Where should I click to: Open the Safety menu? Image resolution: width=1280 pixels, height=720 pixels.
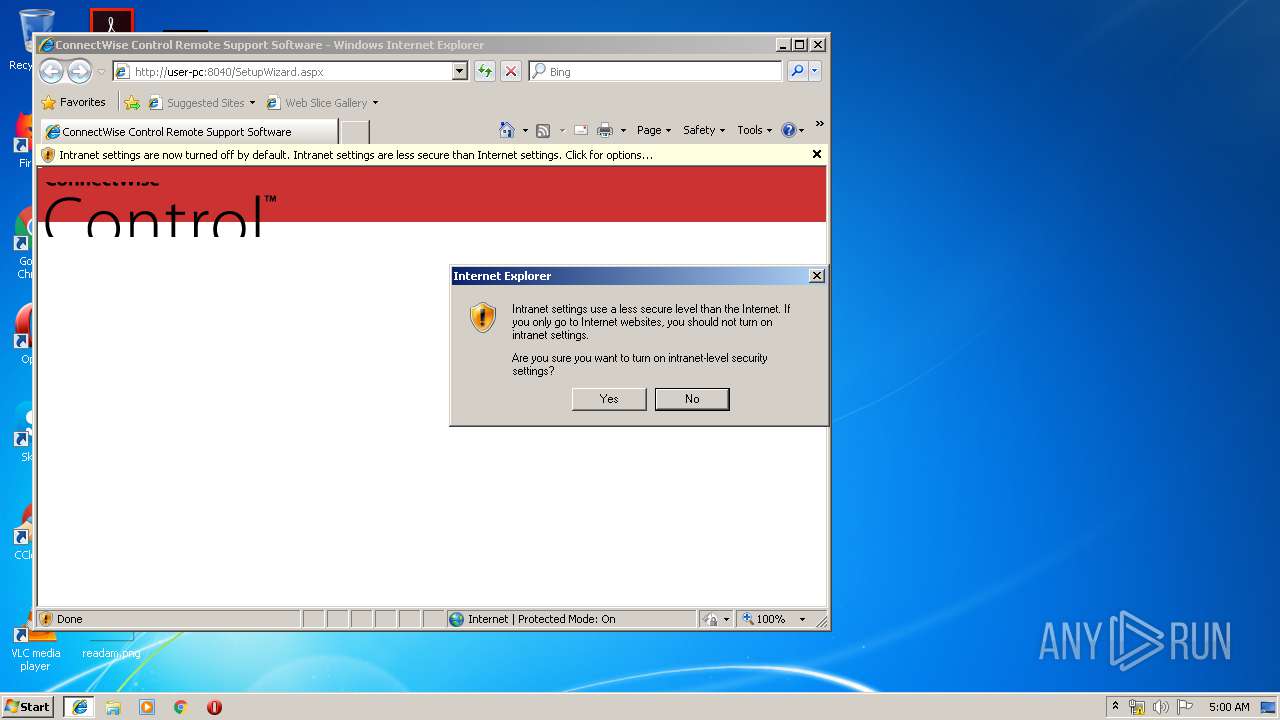tap(704, 130)
